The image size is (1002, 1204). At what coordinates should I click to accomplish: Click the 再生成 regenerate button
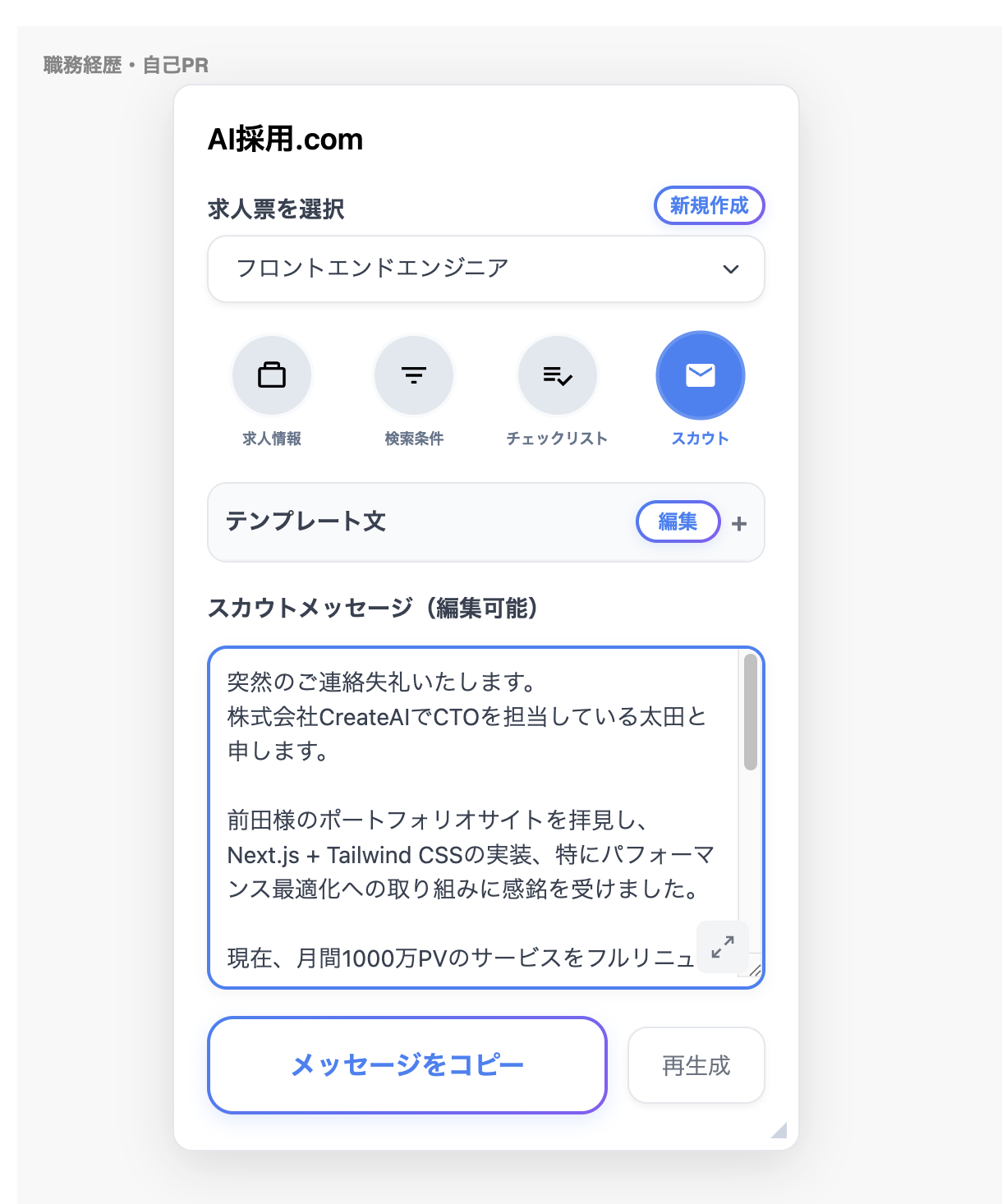click(696, 1065)
